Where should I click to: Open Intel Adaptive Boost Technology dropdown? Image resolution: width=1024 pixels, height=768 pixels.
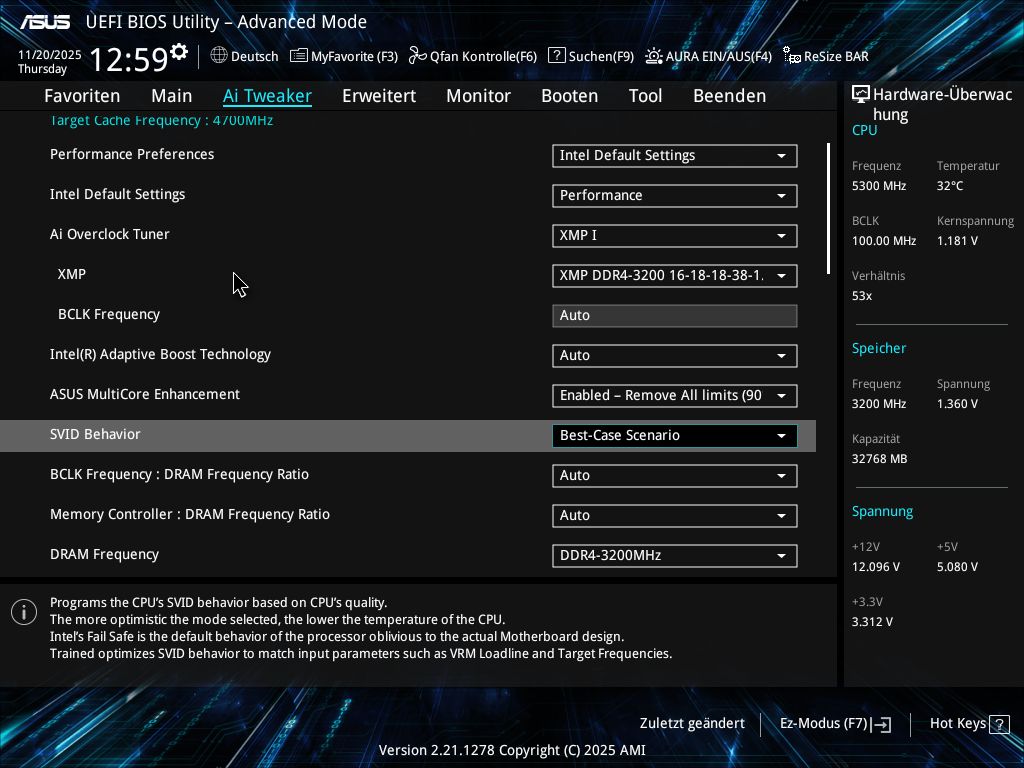[675, 355]
